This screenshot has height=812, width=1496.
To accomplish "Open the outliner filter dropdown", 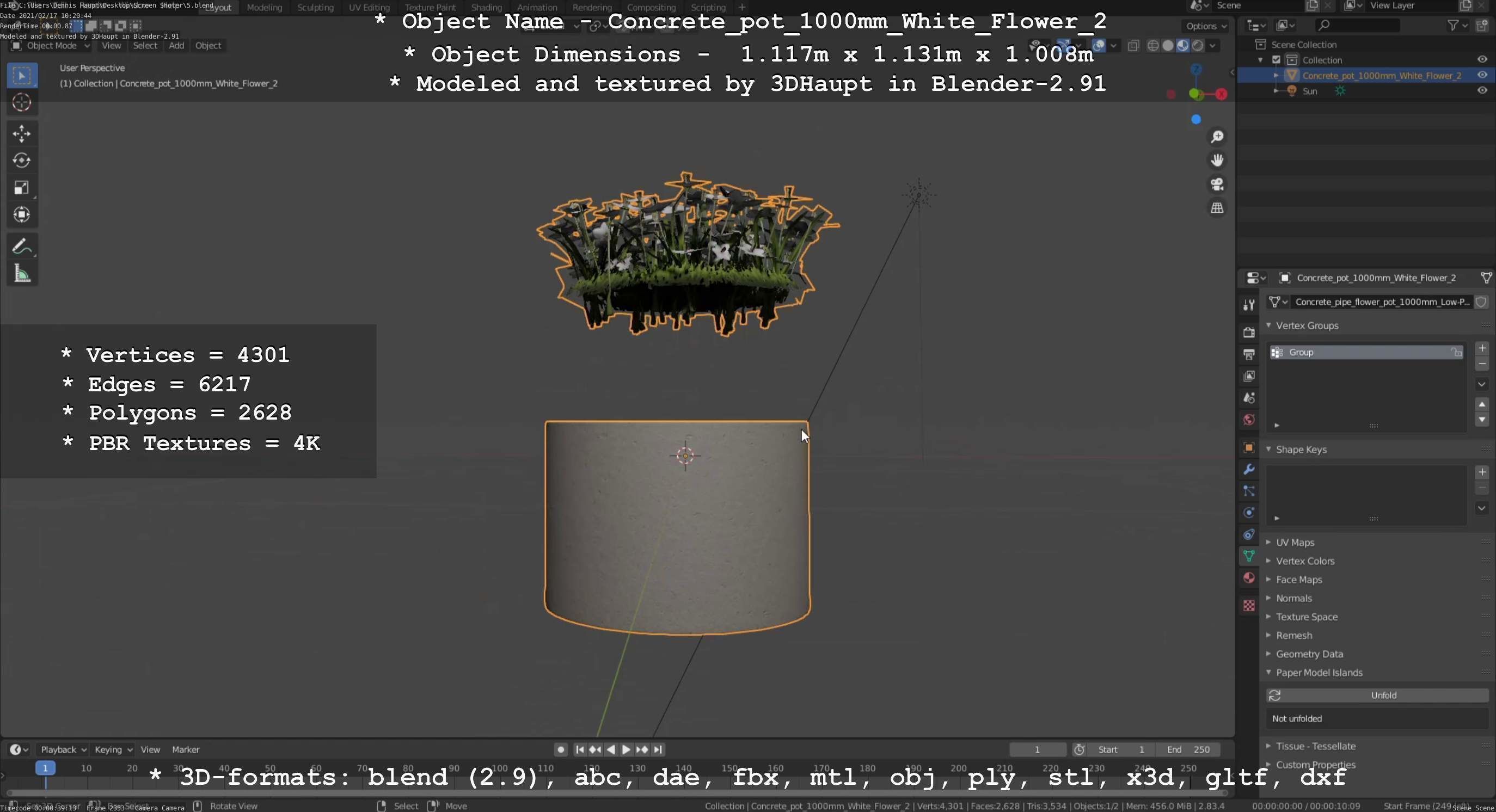I will click(1457, 25).
